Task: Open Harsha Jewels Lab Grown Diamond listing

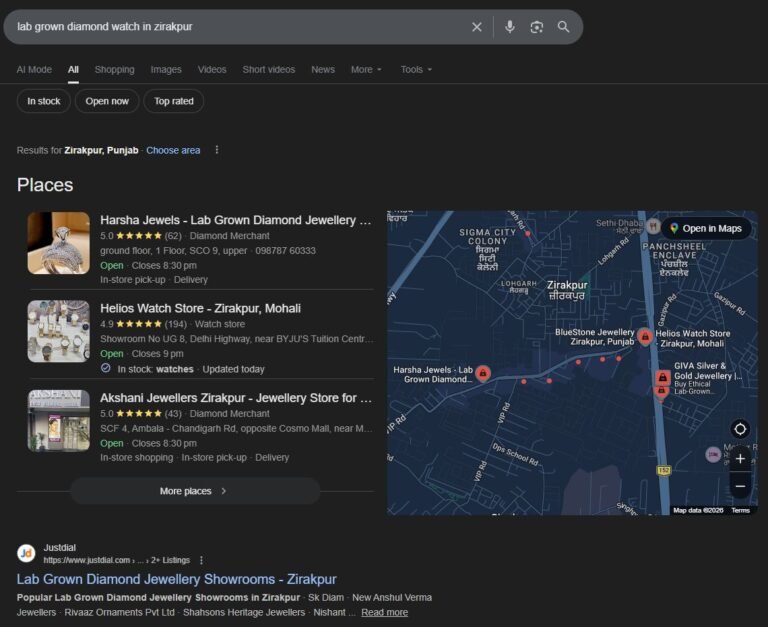Action: point(236,220)
